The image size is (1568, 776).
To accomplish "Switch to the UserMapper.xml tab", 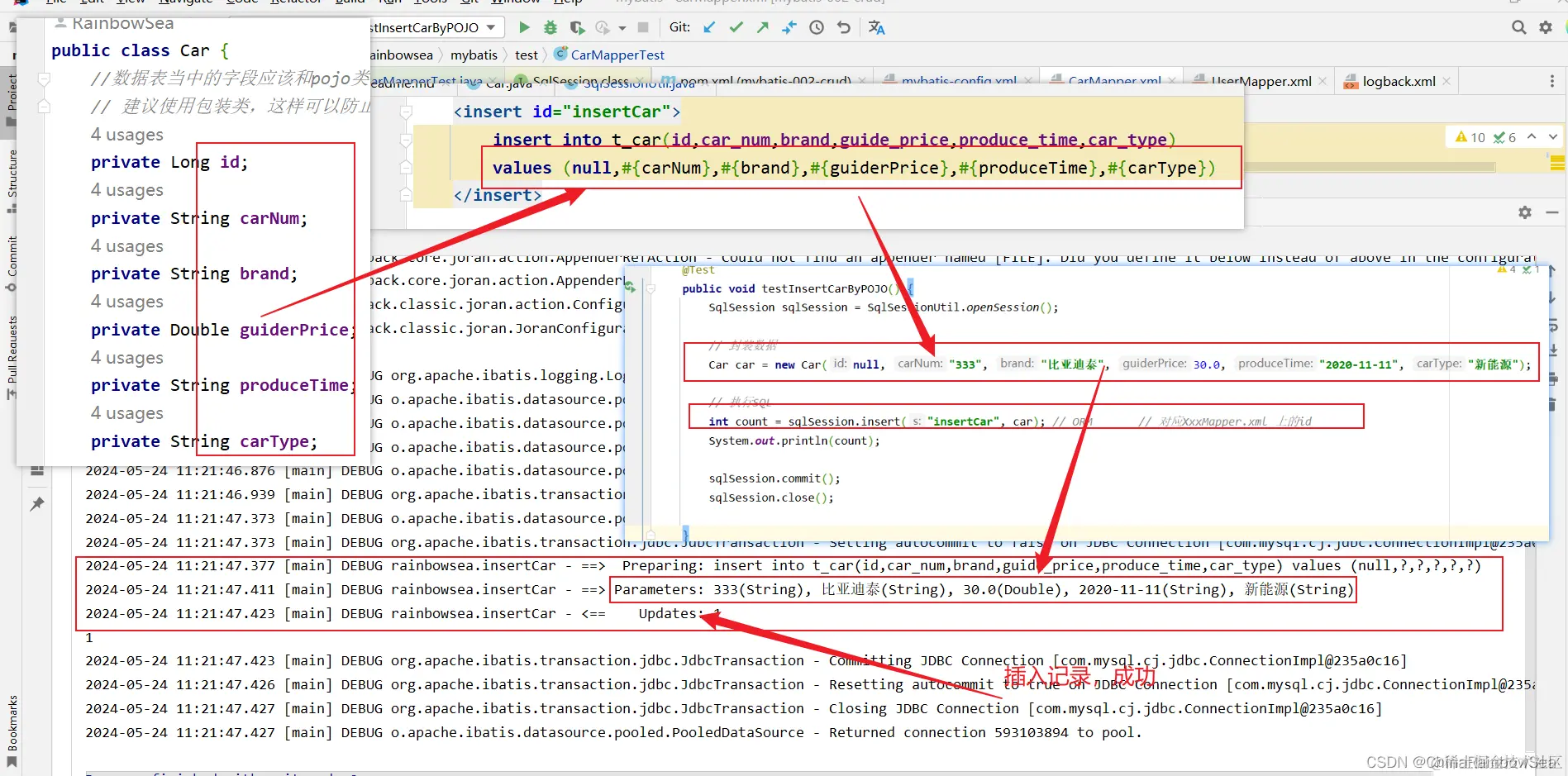I will (1261, 81).
